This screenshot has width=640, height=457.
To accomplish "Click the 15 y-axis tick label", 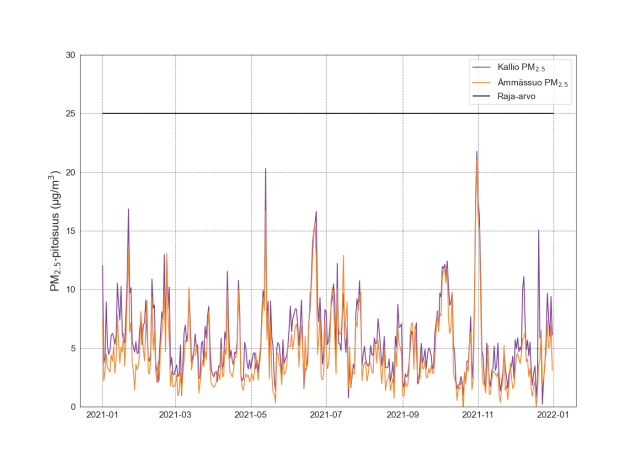I will tap(71, 231).
